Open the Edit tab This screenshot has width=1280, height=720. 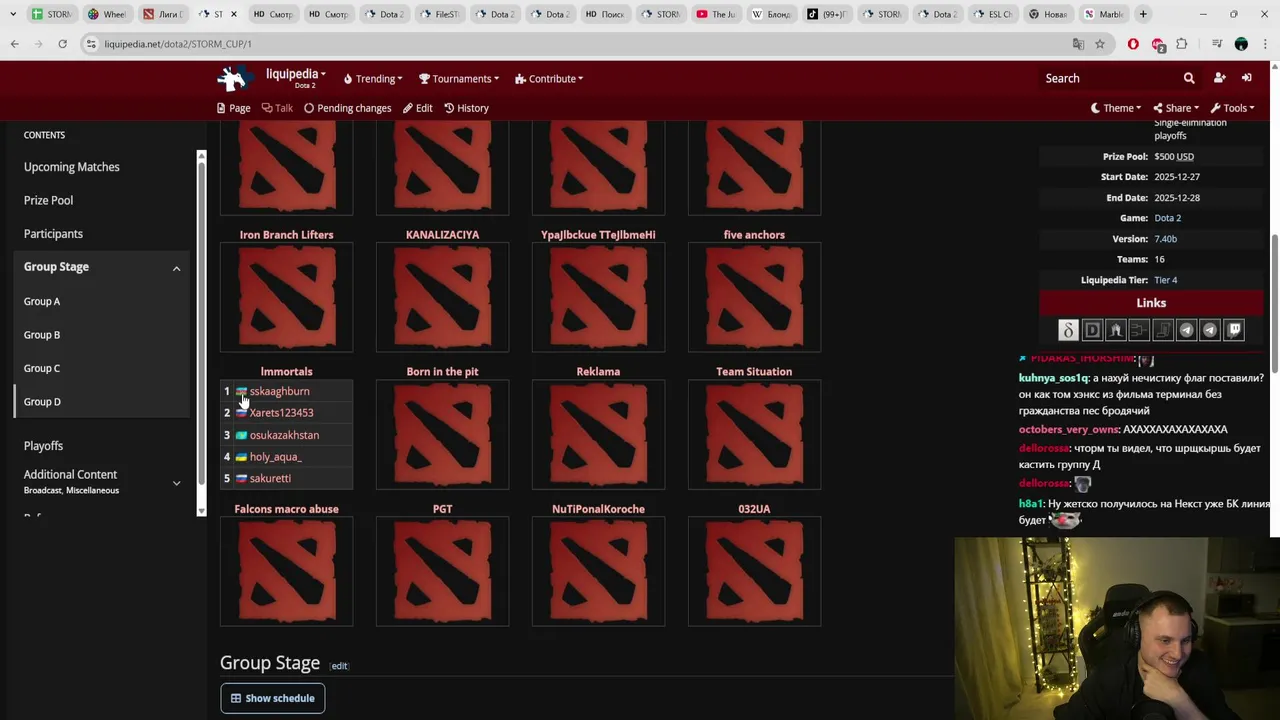(x=418, y=108)
